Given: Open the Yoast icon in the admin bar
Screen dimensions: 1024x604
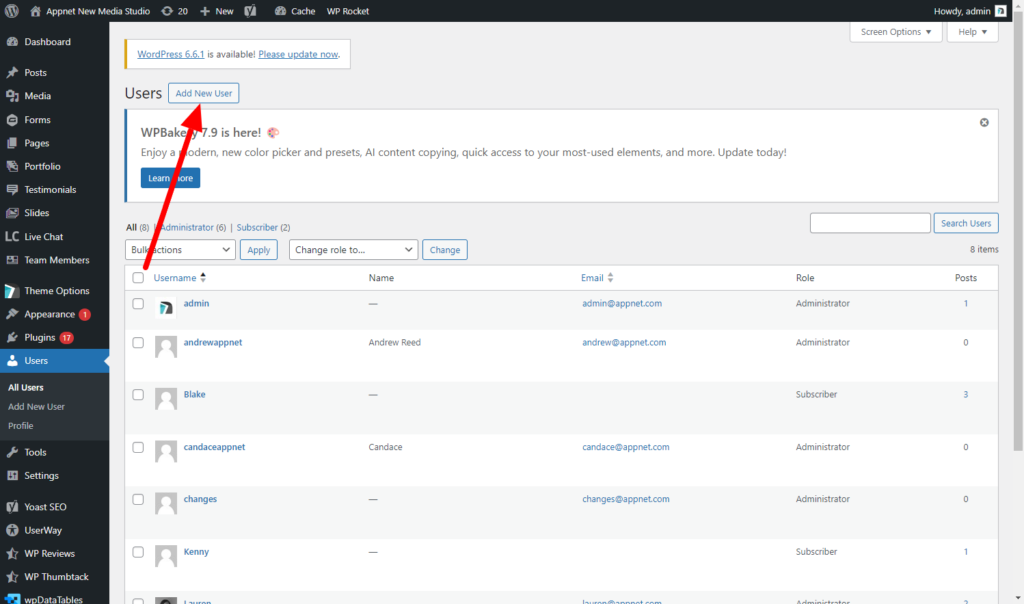Looking at the screenshot, I should 250,11.
